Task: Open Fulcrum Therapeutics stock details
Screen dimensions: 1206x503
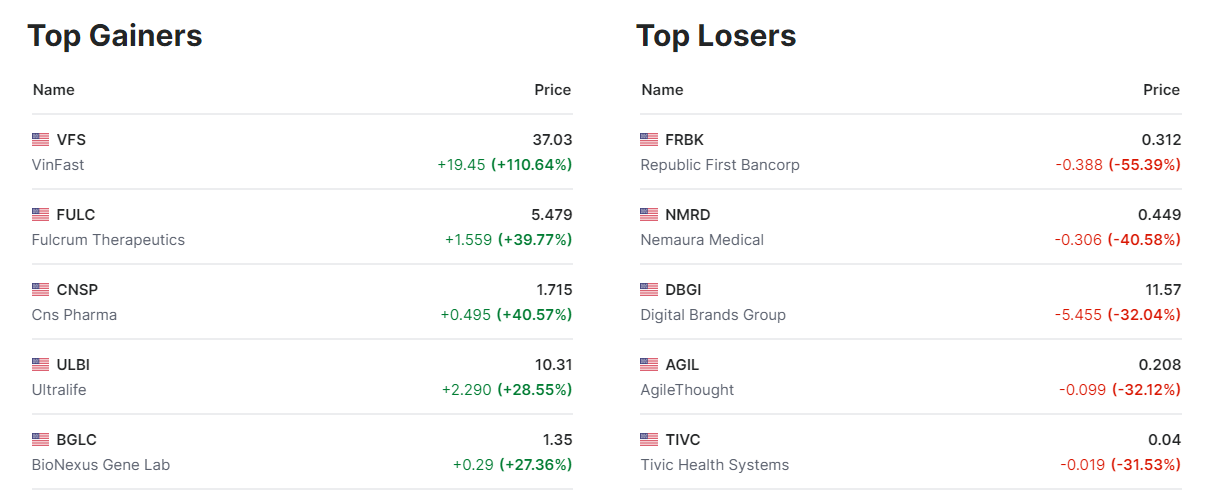Action: point(108,240)
